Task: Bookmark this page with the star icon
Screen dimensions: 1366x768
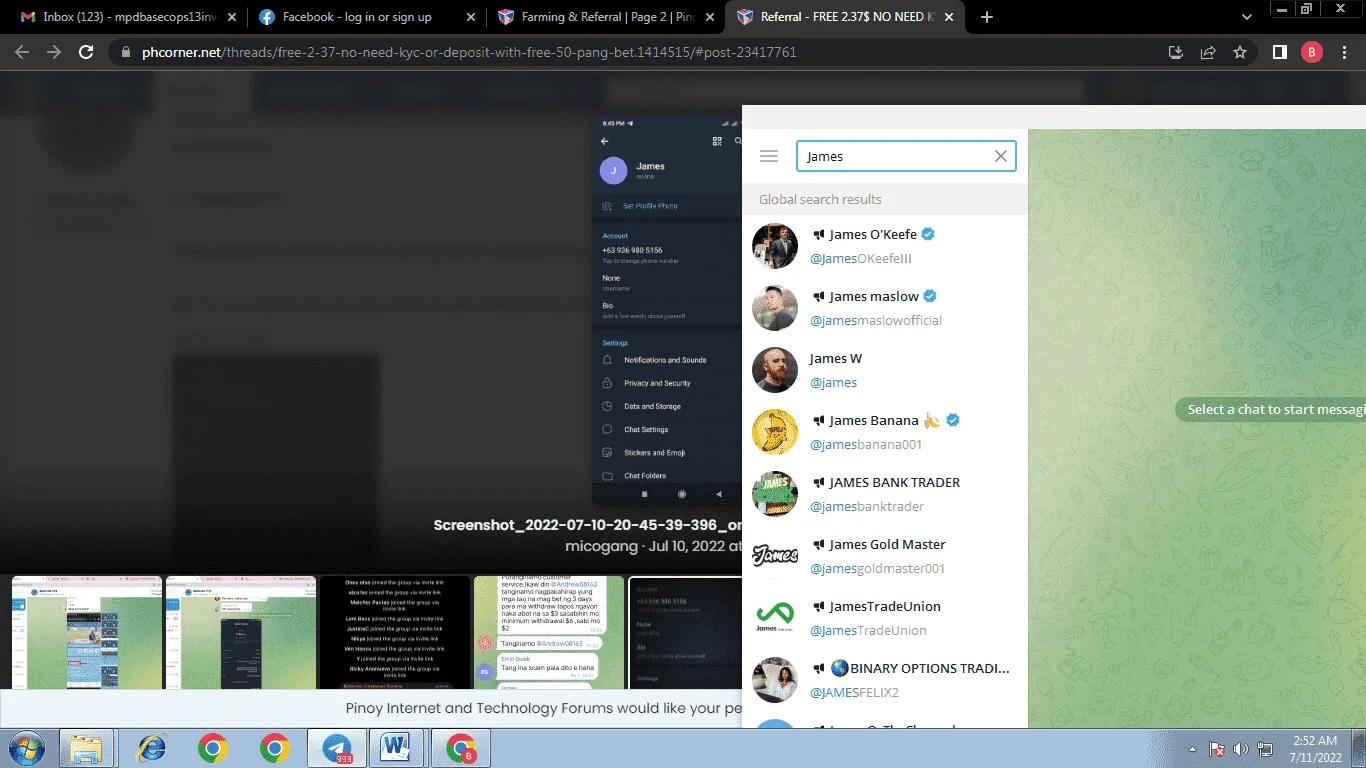Action: click(x=1240, y=52)
